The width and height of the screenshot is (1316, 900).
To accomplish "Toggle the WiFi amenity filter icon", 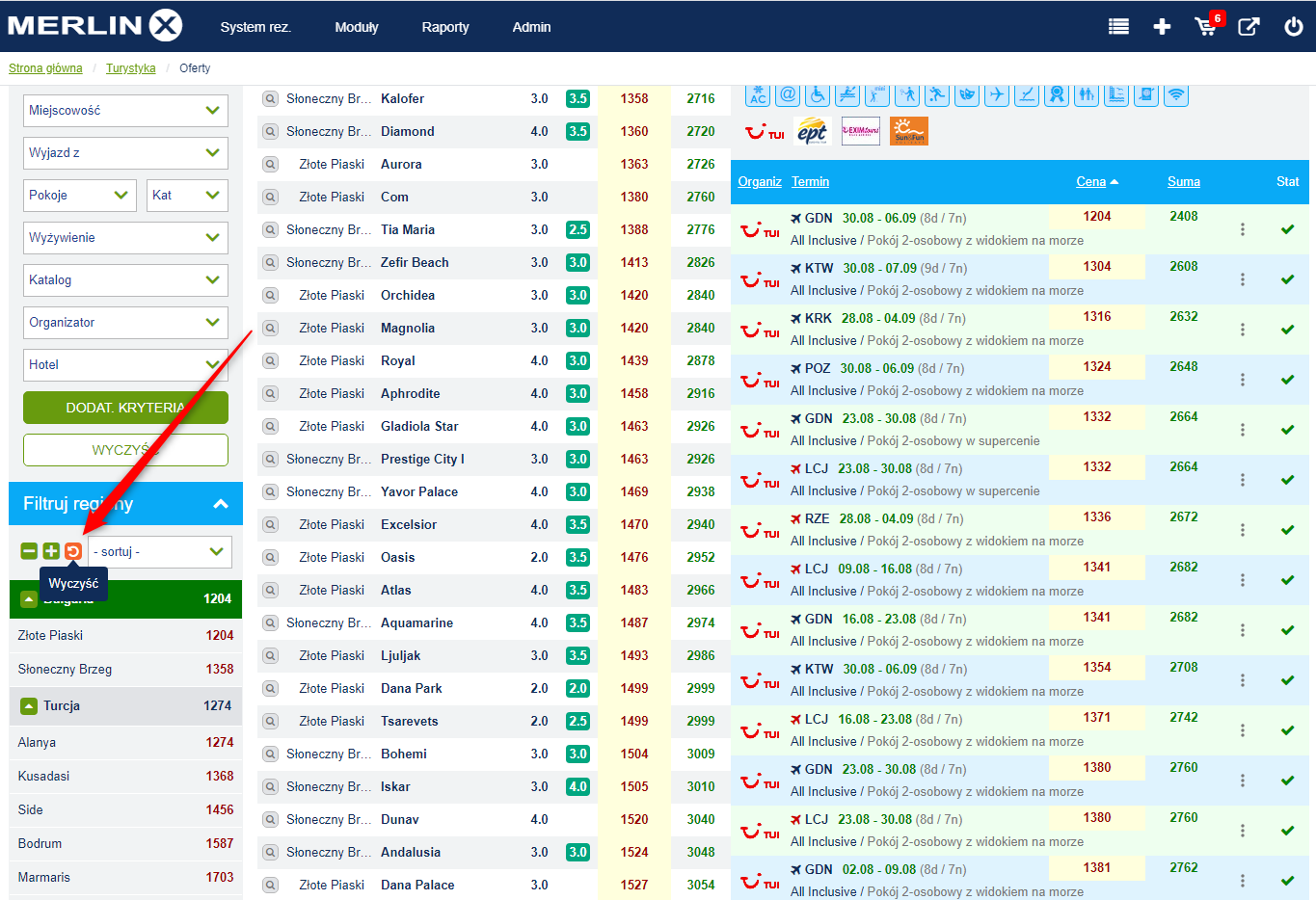I will [1175, 95].
